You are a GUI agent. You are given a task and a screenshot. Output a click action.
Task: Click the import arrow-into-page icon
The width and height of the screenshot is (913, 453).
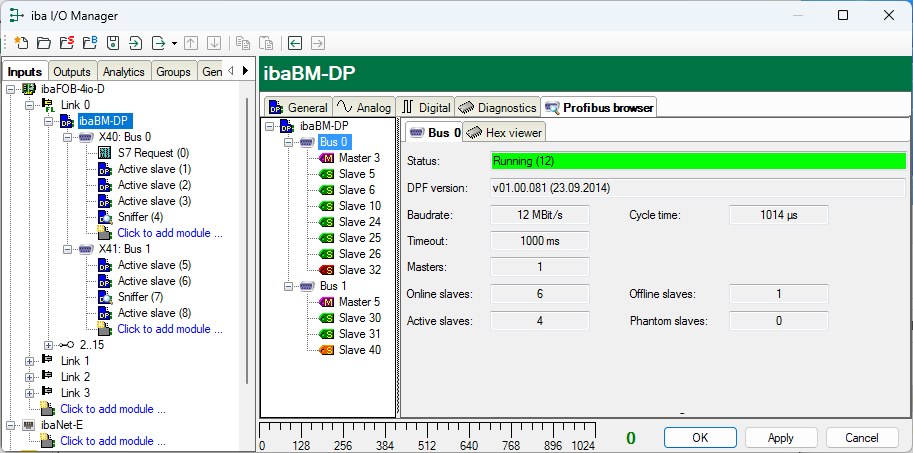[x=136, y=43]
